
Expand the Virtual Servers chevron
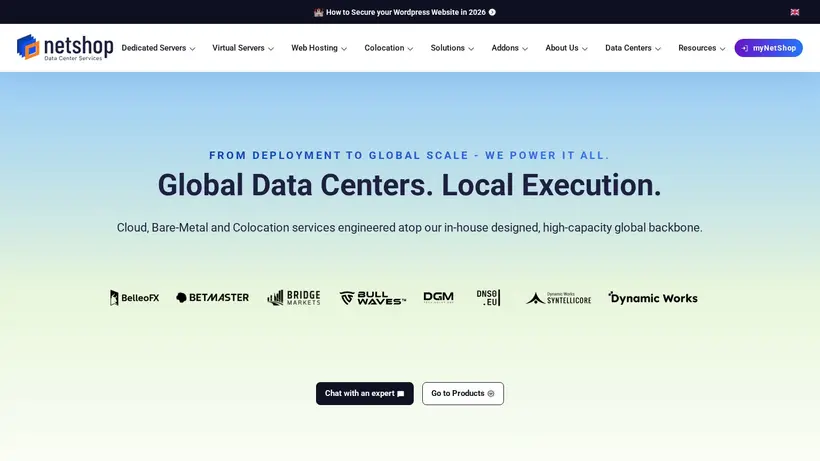(271, 49)
